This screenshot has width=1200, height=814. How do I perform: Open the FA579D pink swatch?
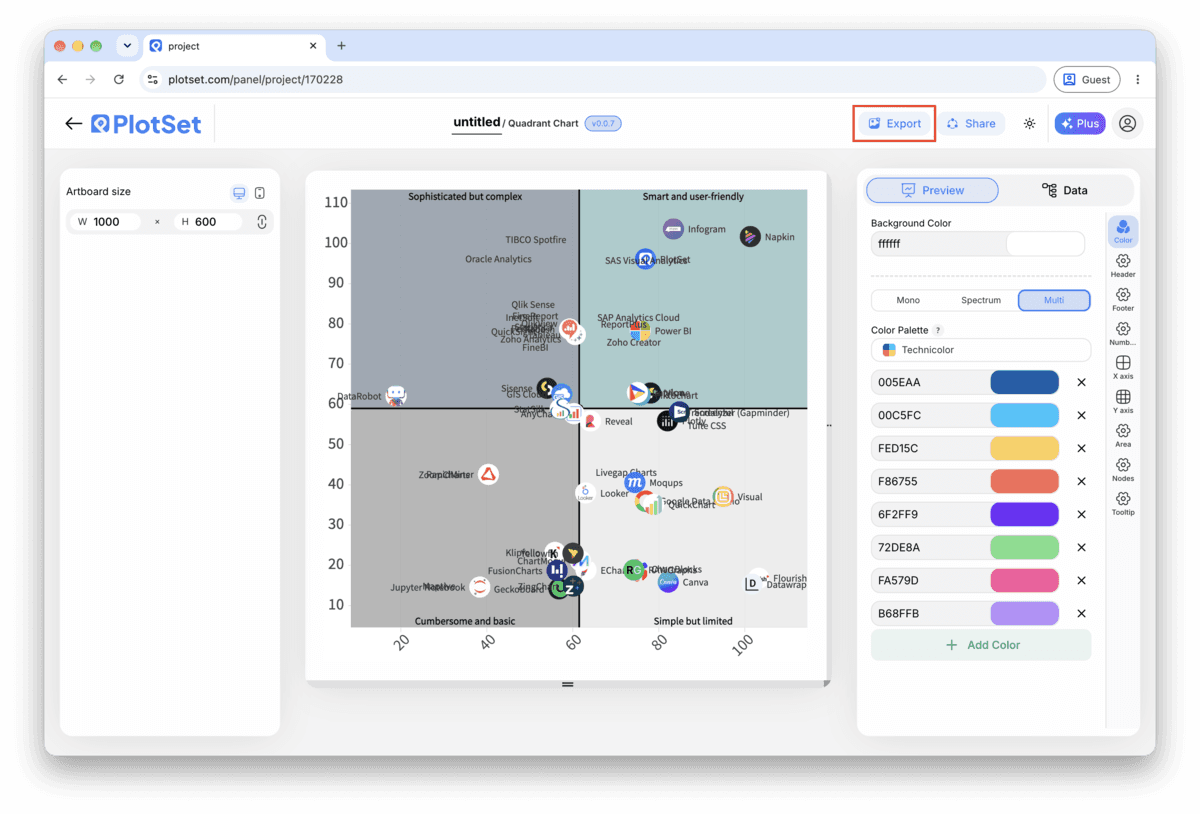(1024, 580)
